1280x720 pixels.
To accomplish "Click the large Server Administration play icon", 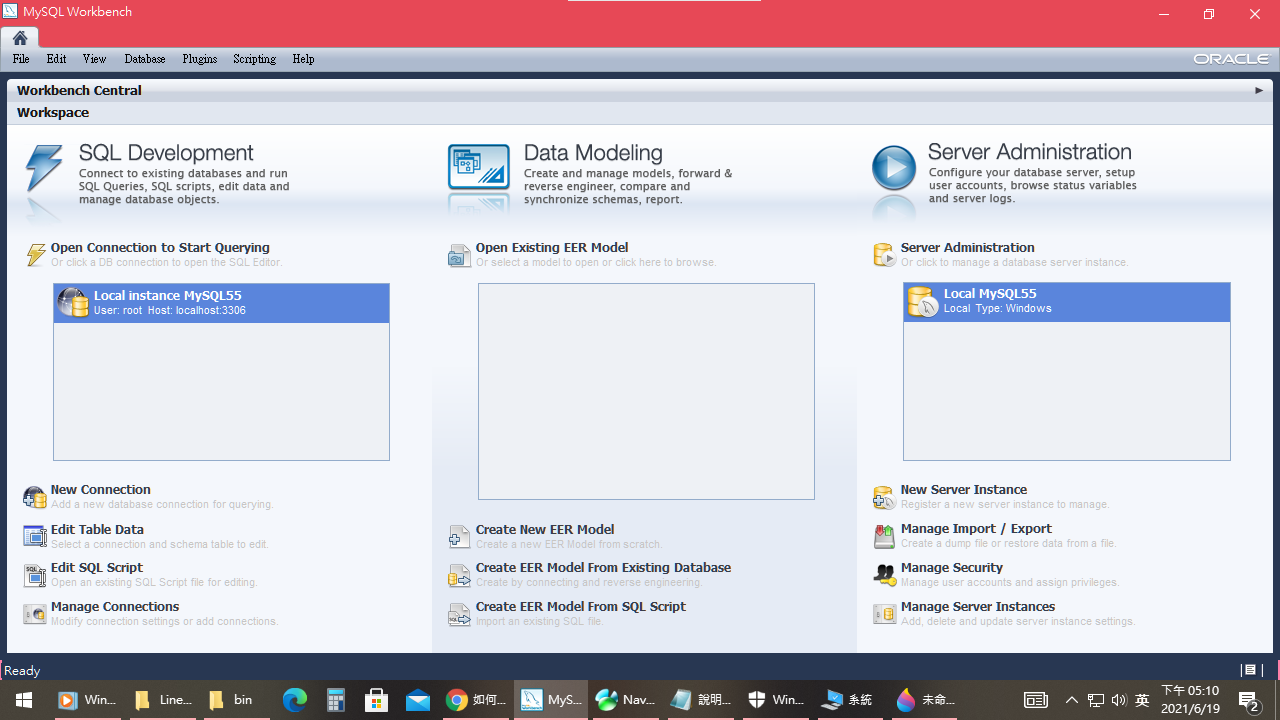I will 893,169.
